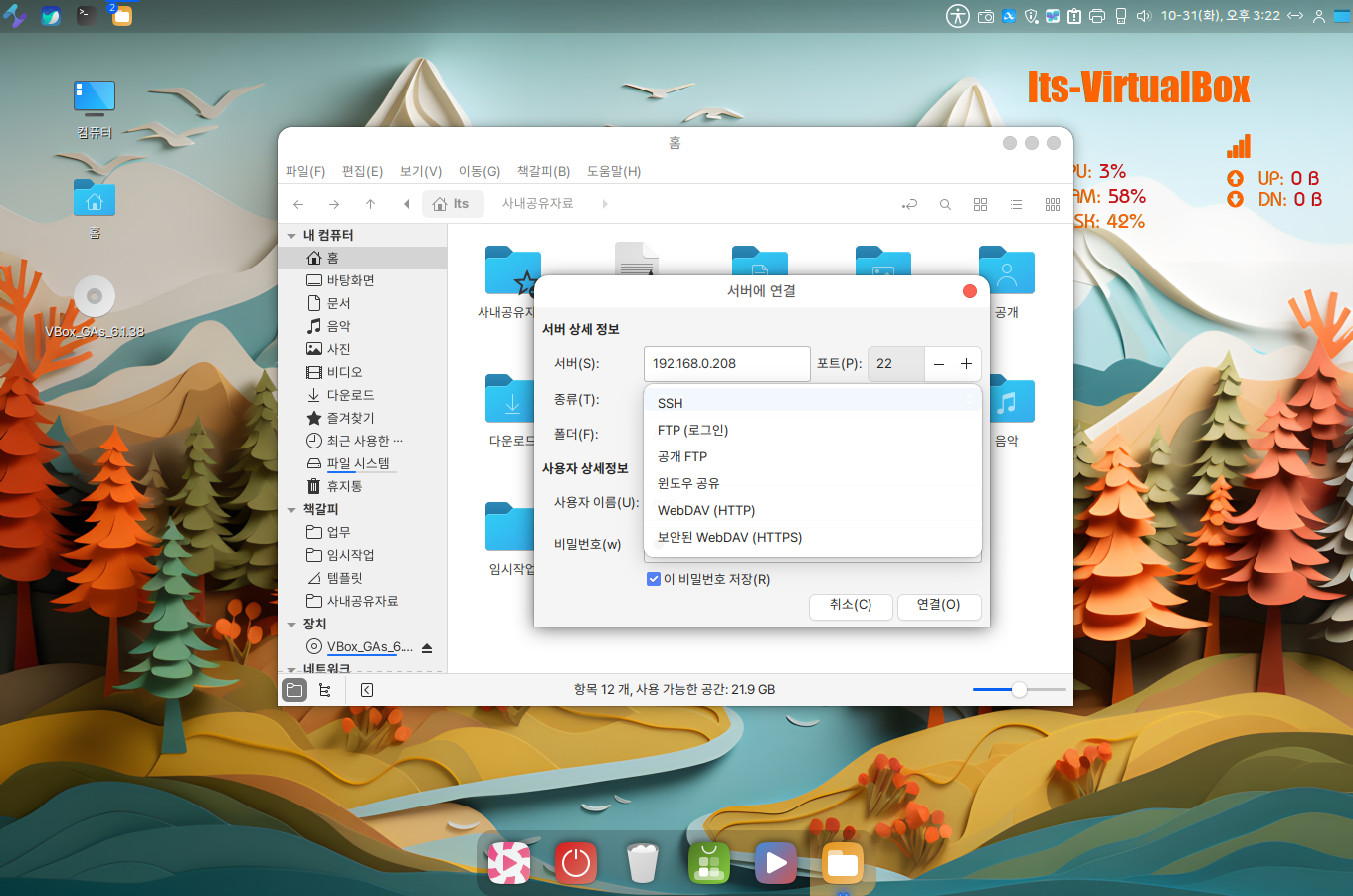Screen dimensions: 1353x896
Task: Open 보기(V) menu
Action: [420, 171]
